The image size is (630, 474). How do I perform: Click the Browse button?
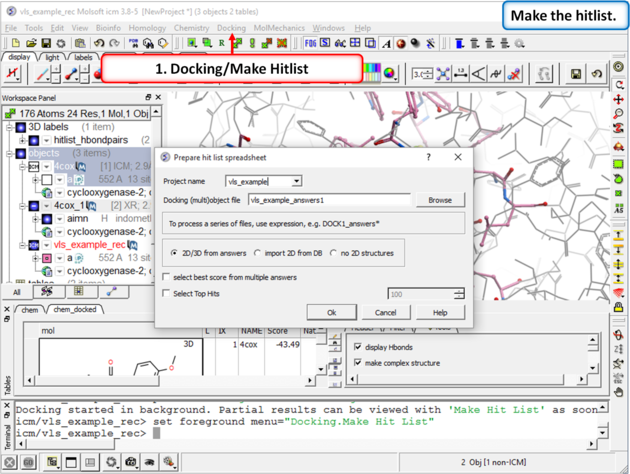tap(440, 200)
